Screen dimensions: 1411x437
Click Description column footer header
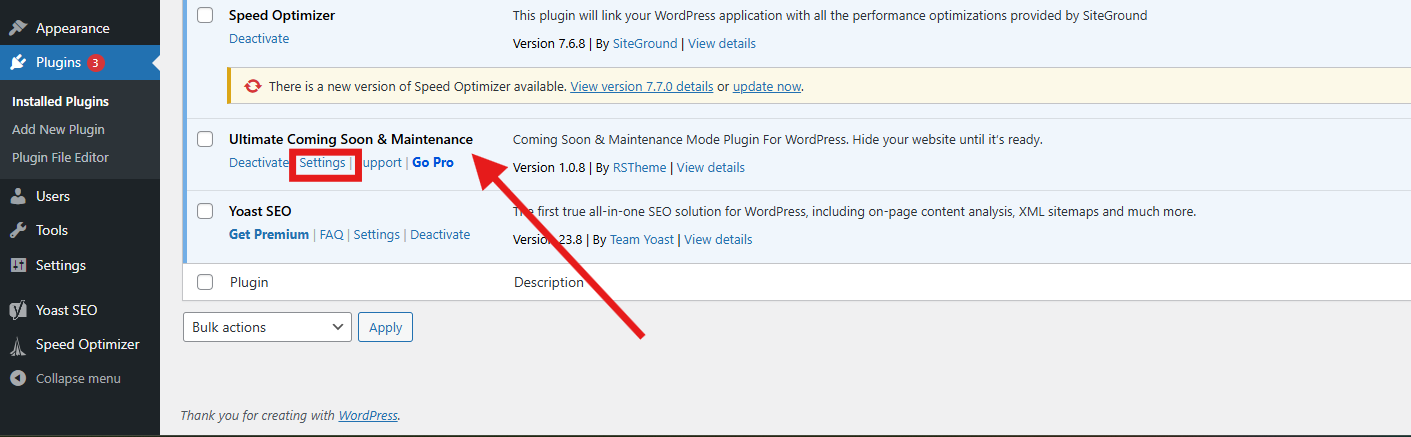tap(549, 282)
